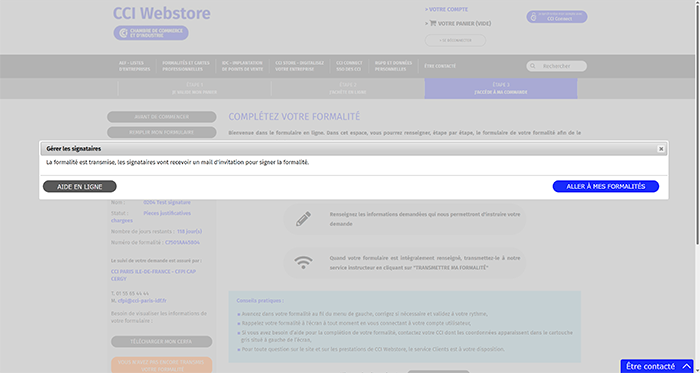Screen dimensions: 700x373
Task: Close the Gérer les signataires dialog
Action: point(661,149)
